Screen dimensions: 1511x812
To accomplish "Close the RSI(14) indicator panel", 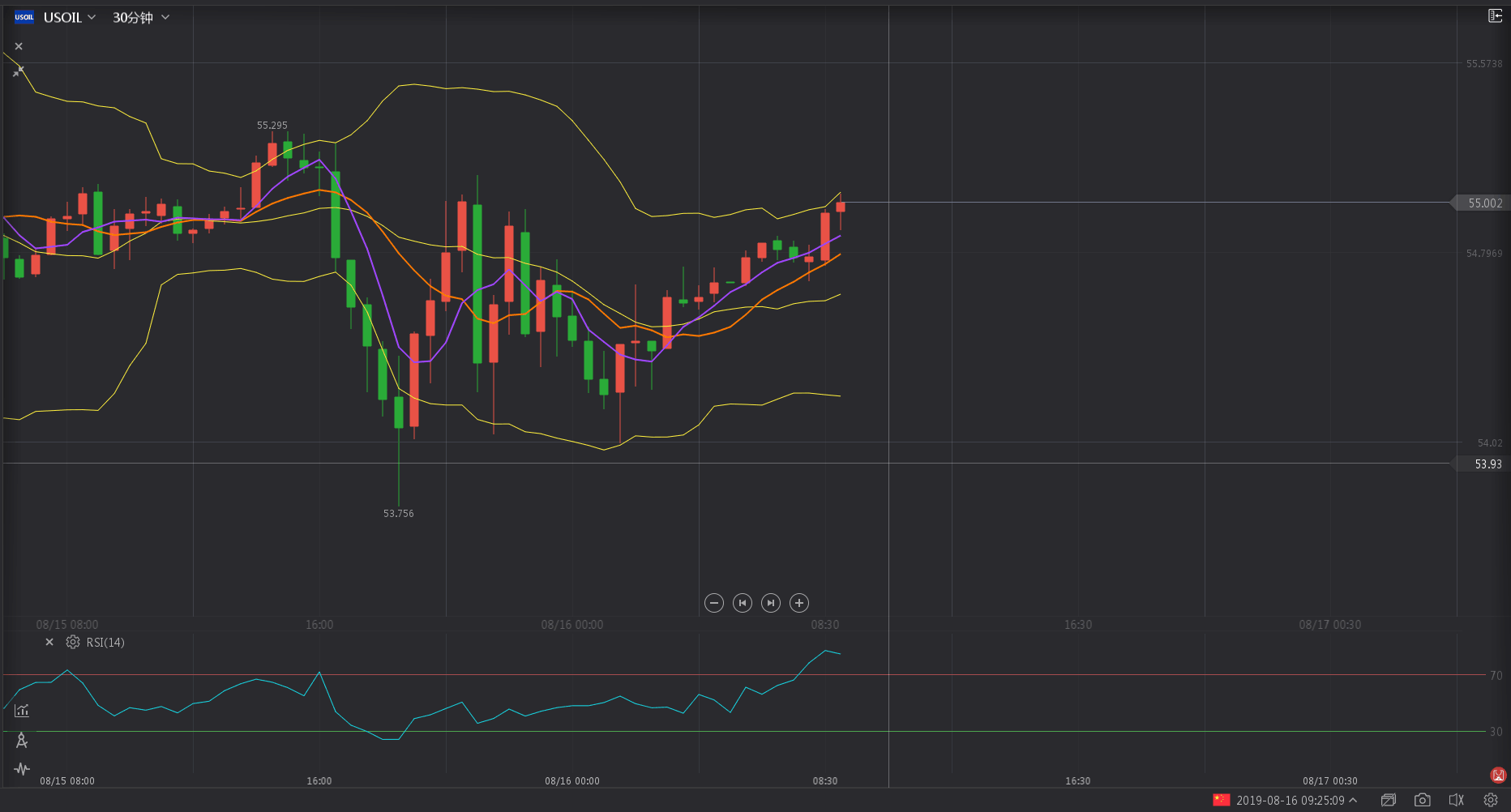I will coord(49,642).
